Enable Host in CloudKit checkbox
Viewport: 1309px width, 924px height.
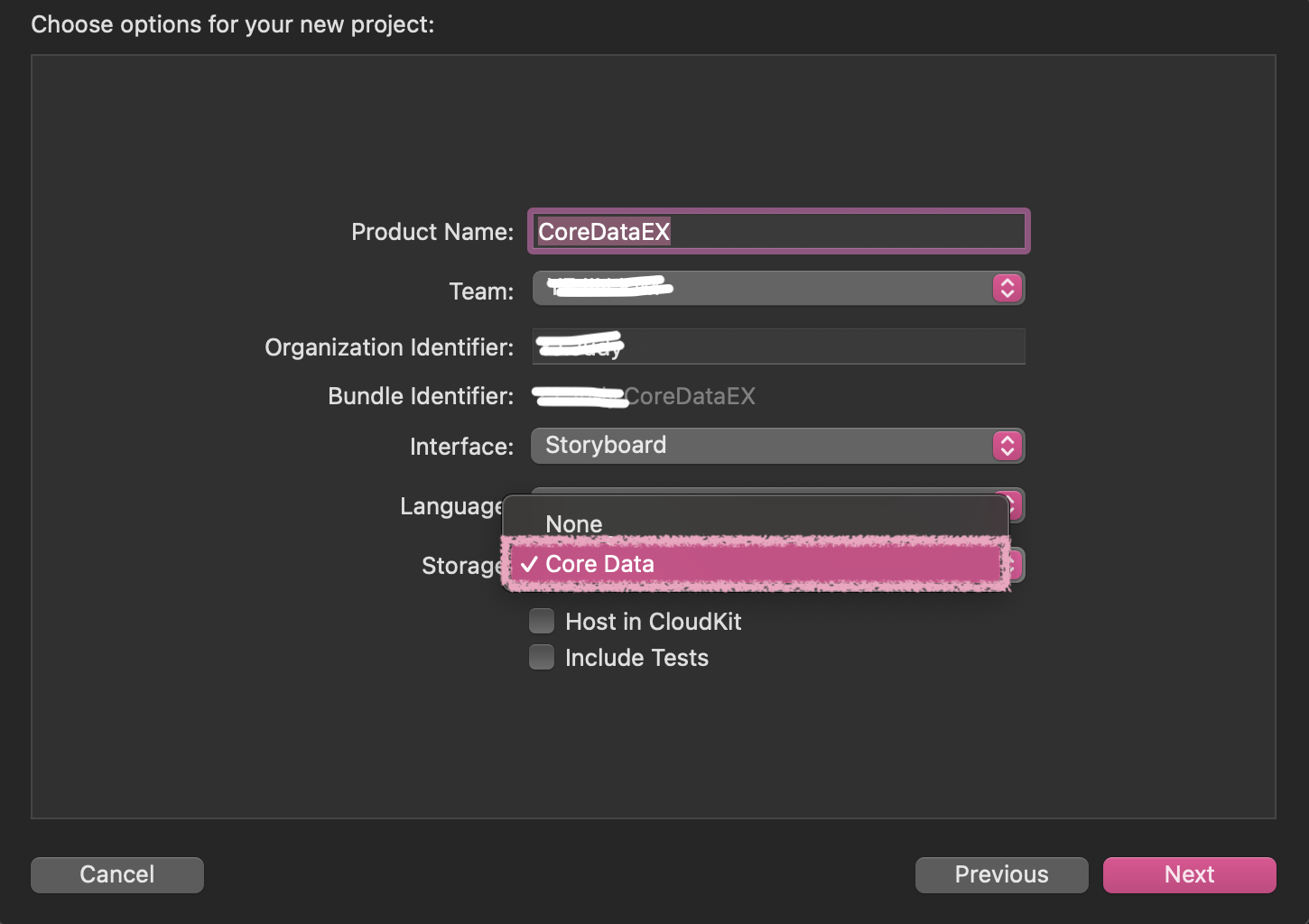(542, 622)
